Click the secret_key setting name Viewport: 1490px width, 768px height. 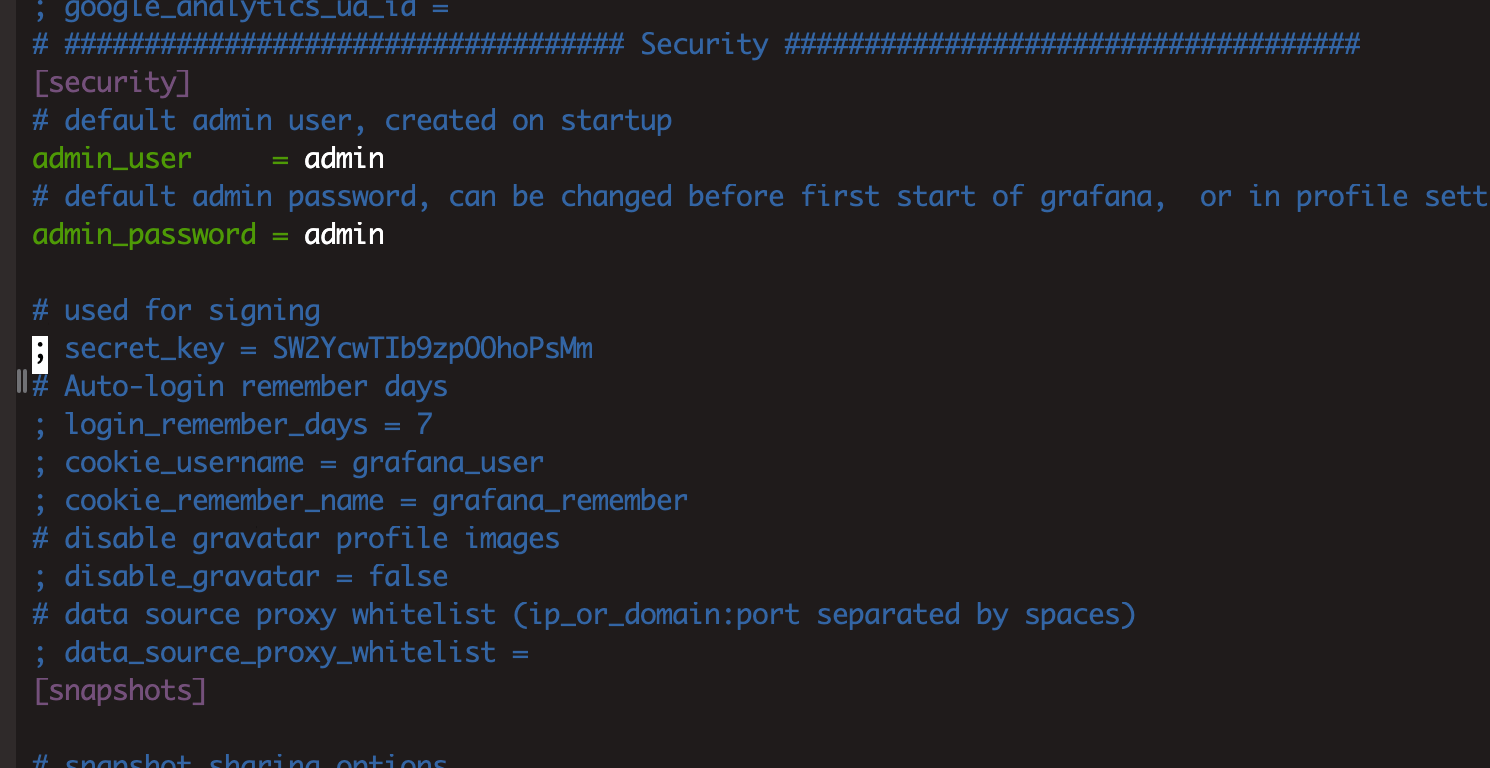[144, 348]
